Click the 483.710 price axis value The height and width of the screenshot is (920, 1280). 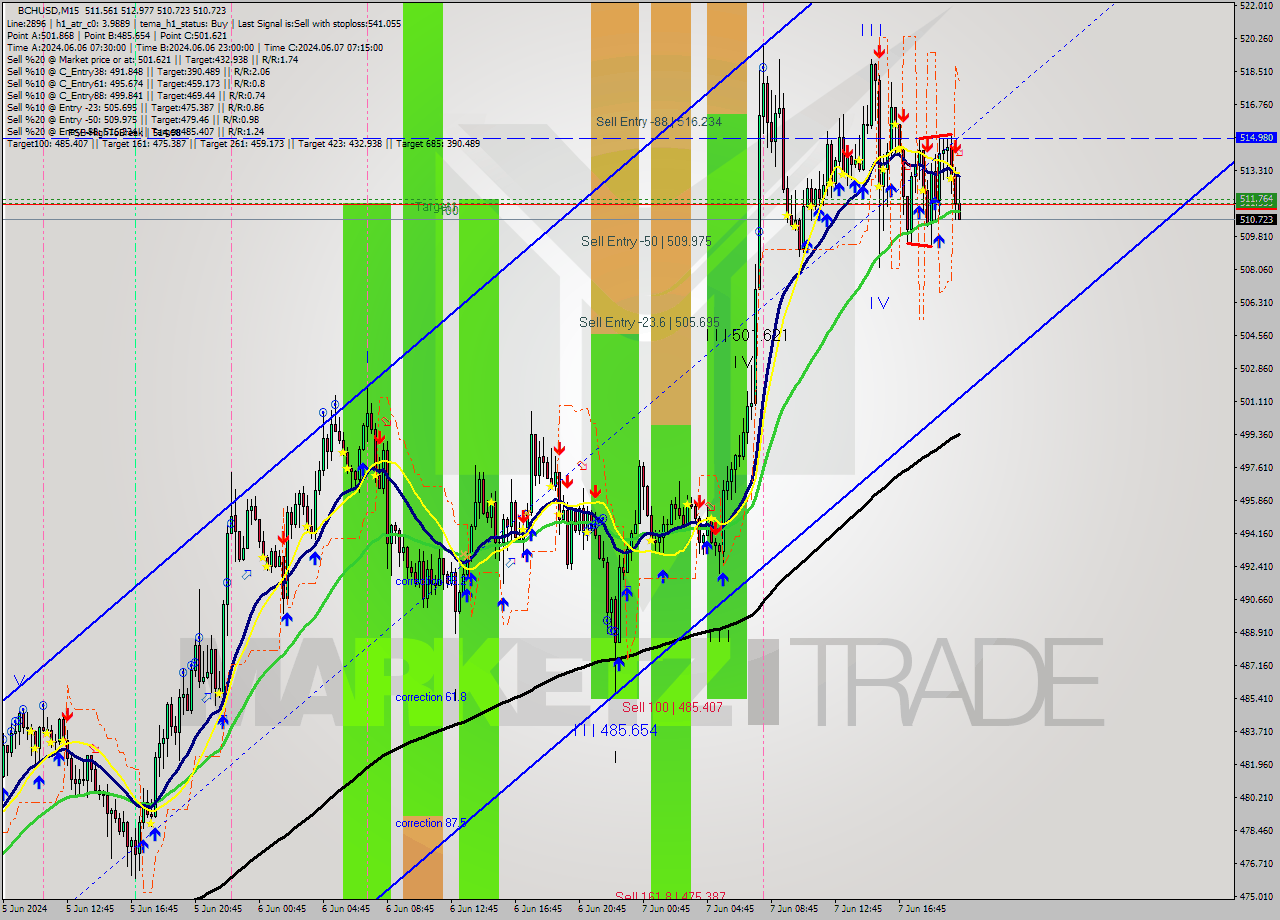click(1256, 732)
